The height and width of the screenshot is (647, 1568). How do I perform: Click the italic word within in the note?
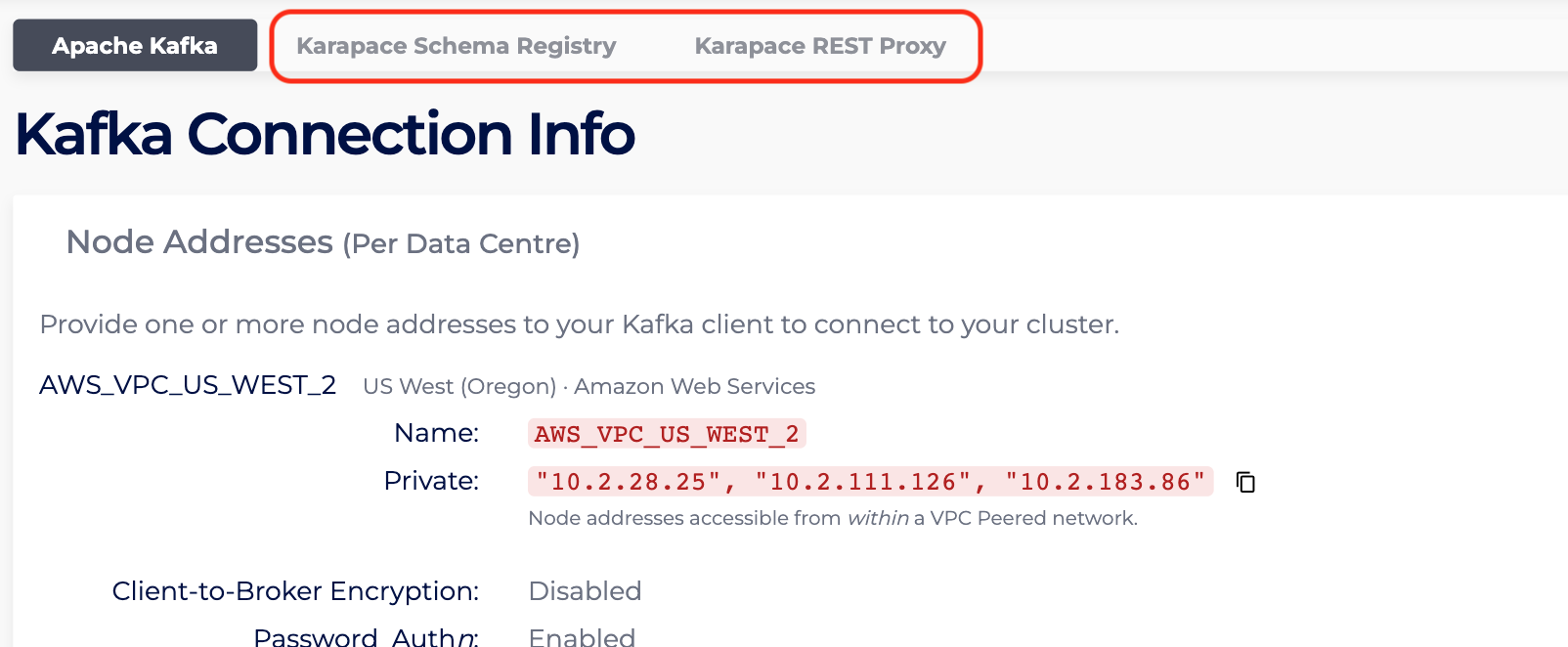coord(877,518)
